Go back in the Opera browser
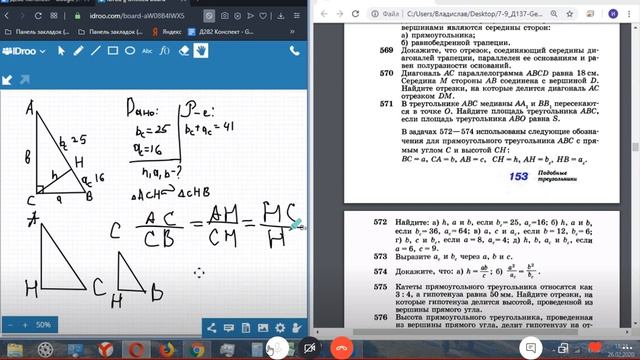640x360 pixels. click(x=7, y=16)
